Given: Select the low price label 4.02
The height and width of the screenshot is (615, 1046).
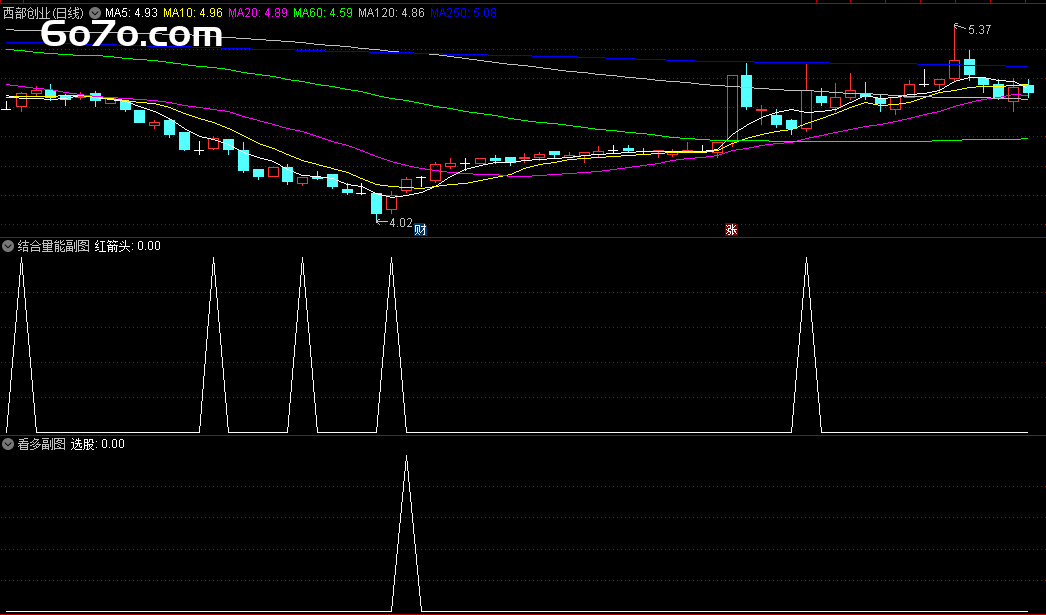Looking at the screenshot, I should tap(401, 223).
